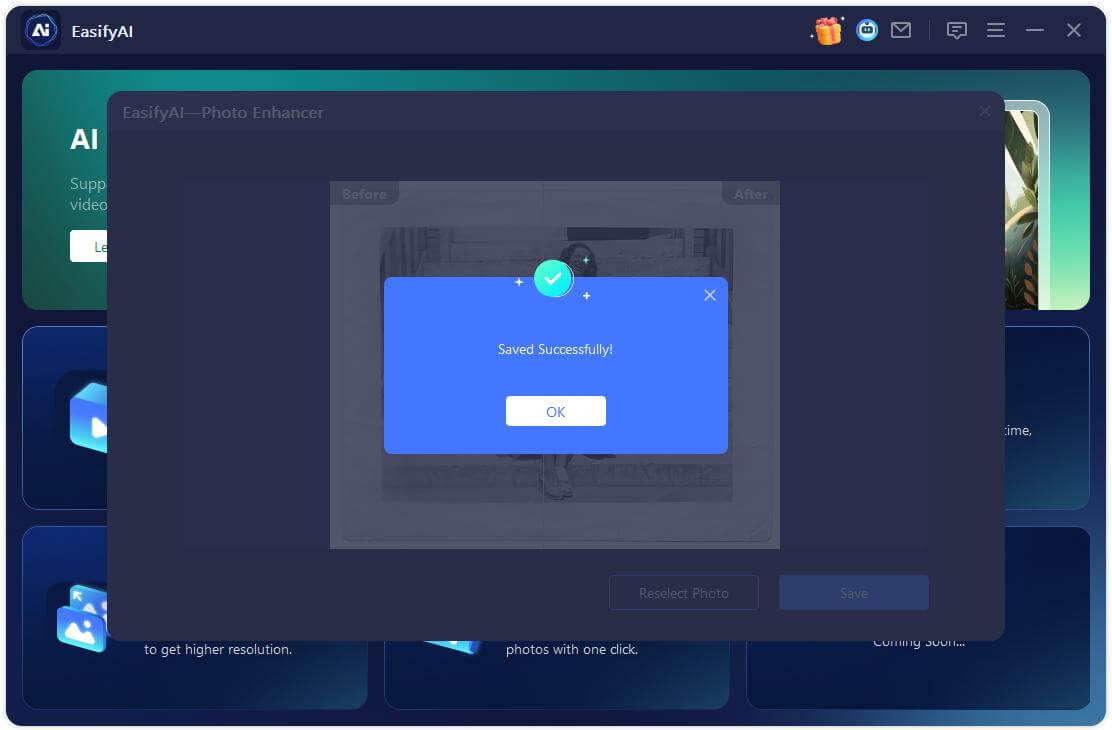
Task: Click the enhanced photo preview image
Action: pyautogui.click(x=556, y=365)
